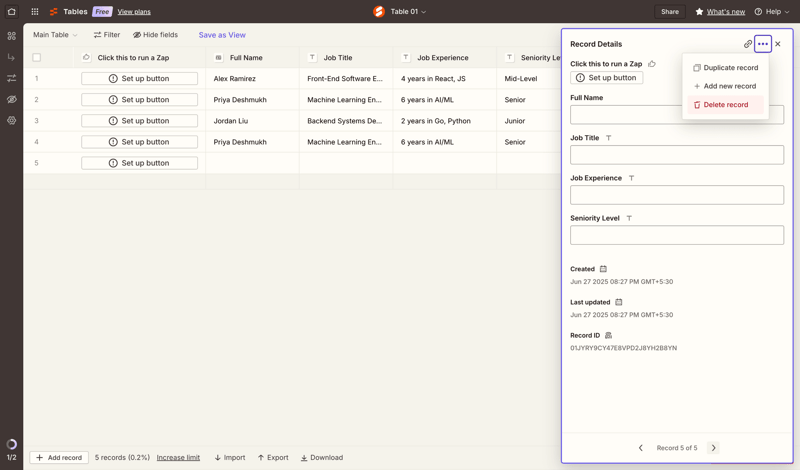Click the 1/2 progress ring indicator

[11, 444]
